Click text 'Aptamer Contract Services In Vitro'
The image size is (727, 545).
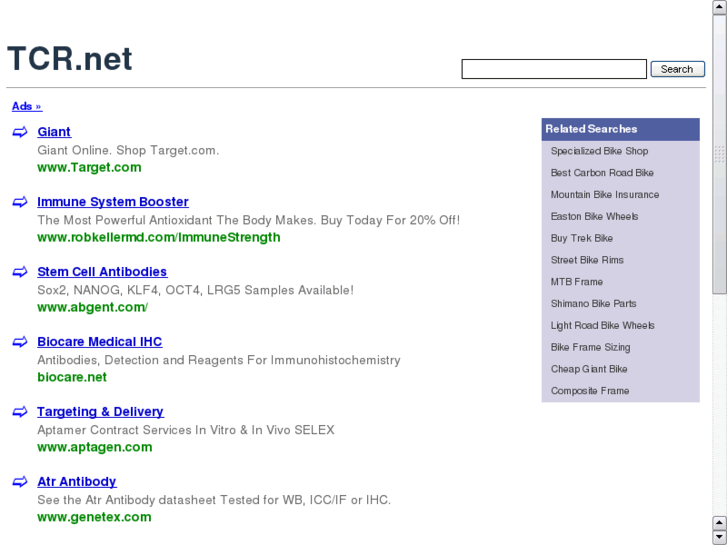click(136, 430)
